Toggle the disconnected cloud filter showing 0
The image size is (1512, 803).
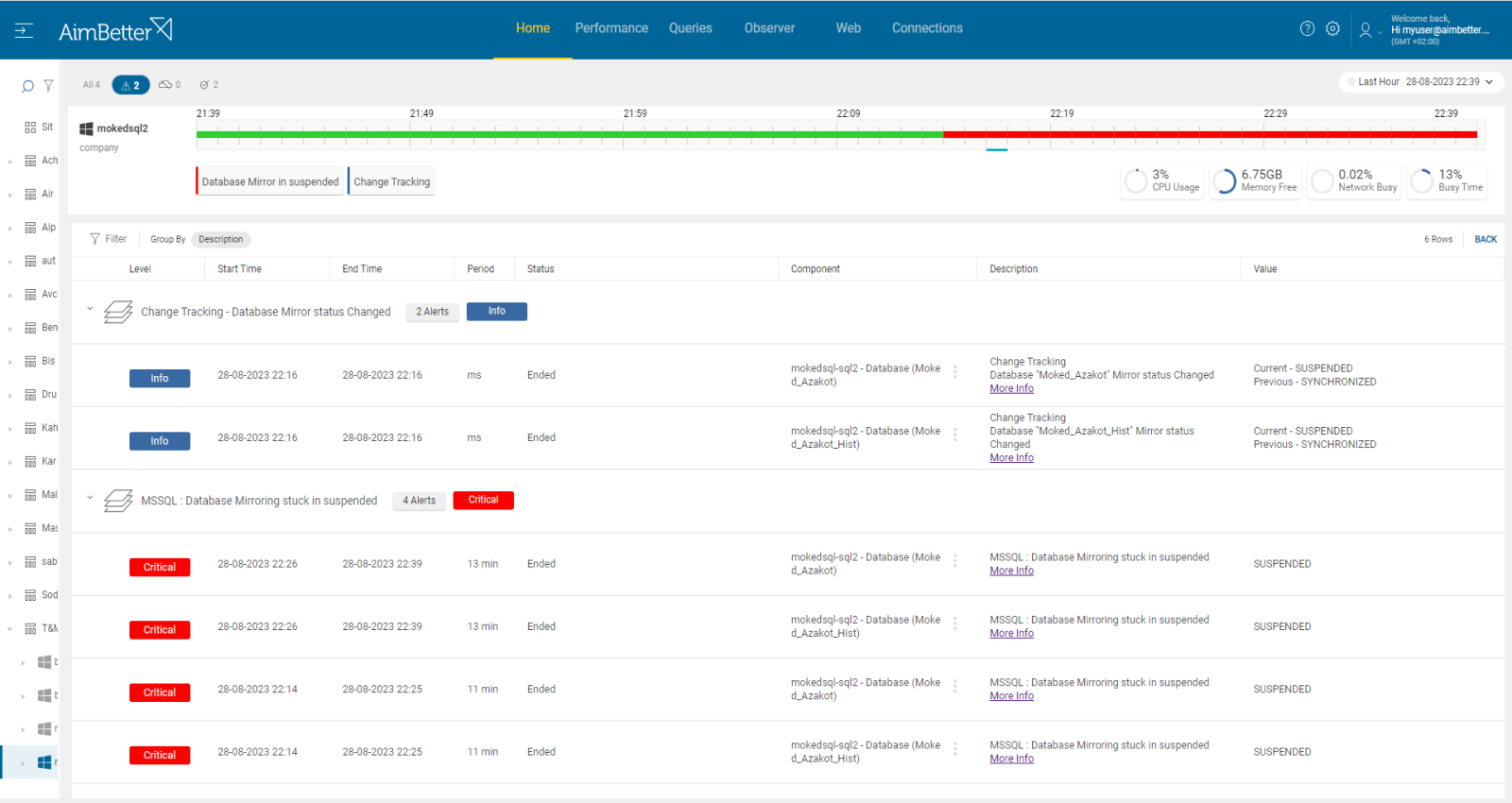click(x=170, y=85)
